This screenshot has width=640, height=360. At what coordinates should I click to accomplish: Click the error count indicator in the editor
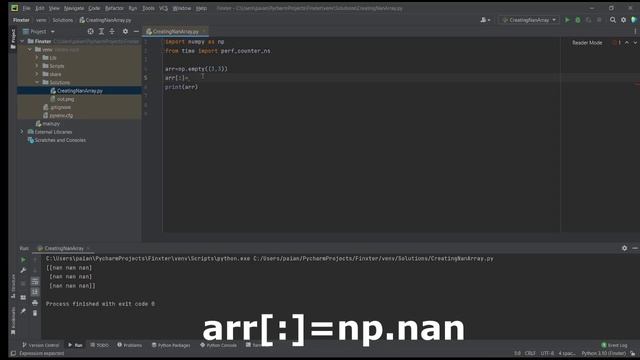pyautogui.click(x=617, y=42)
